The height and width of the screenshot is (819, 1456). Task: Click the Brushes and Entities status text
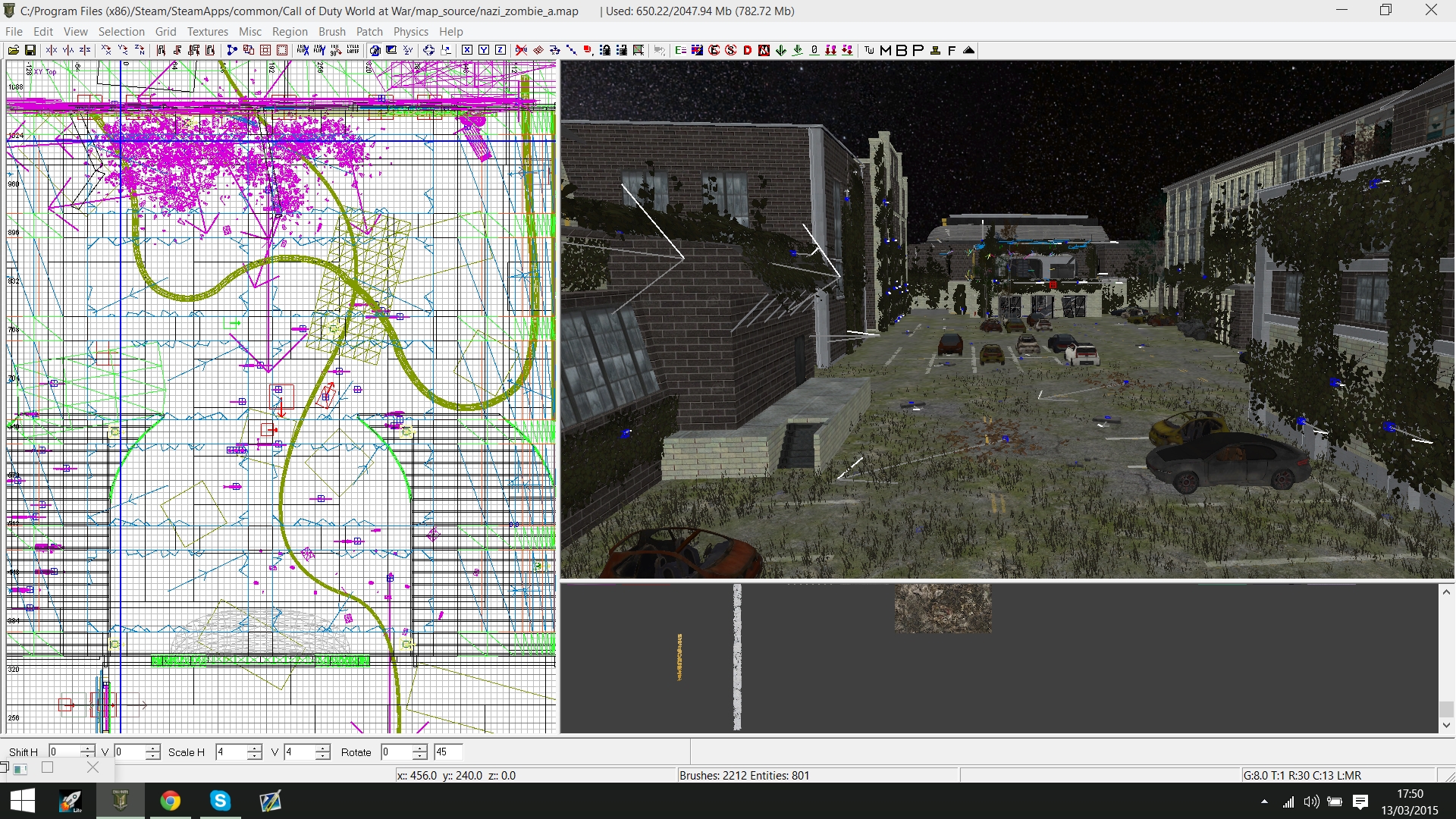click(x=744, y=775)
